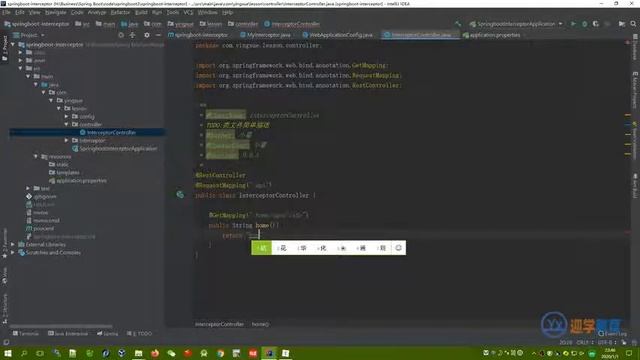
Task: Open Chrome from the taskbar
Action: [x=220, y=353]
